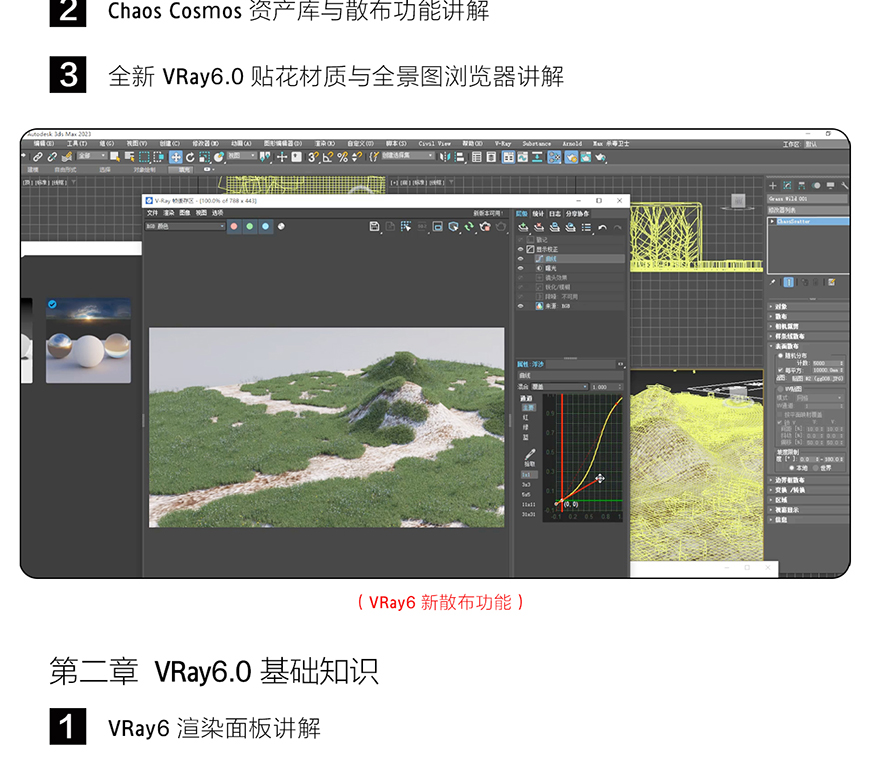Click the green arrows refresh render icon
Image resolution: width=870 pixels, height=772 pixels.
pyautogui.click(x=469, y=226)
